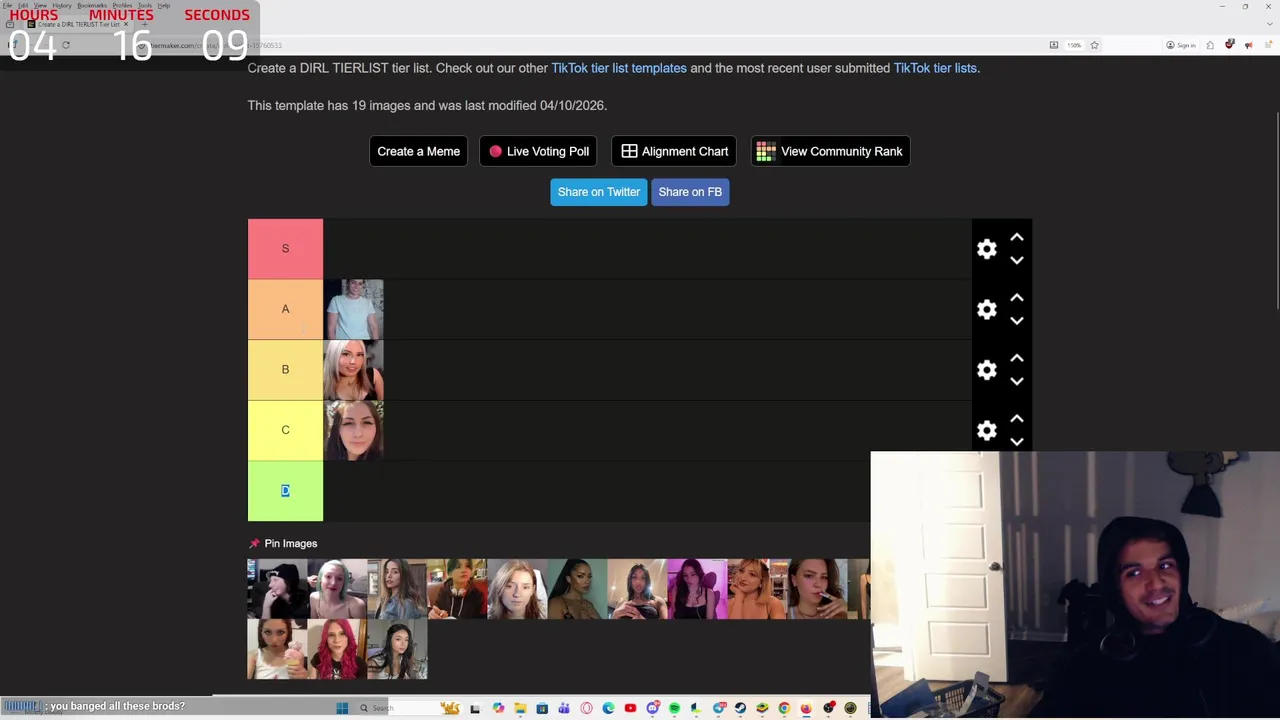Pick the bright pink-haired pool image

coord(337,649)
